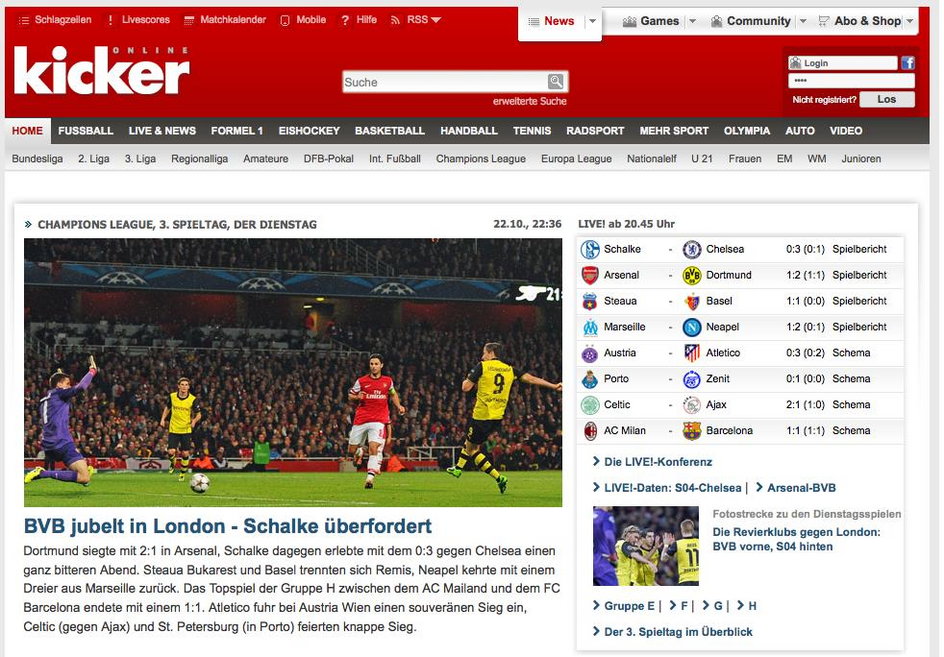Expand the Games dropdown arrow
944x657 pixels.
point(692,21)
